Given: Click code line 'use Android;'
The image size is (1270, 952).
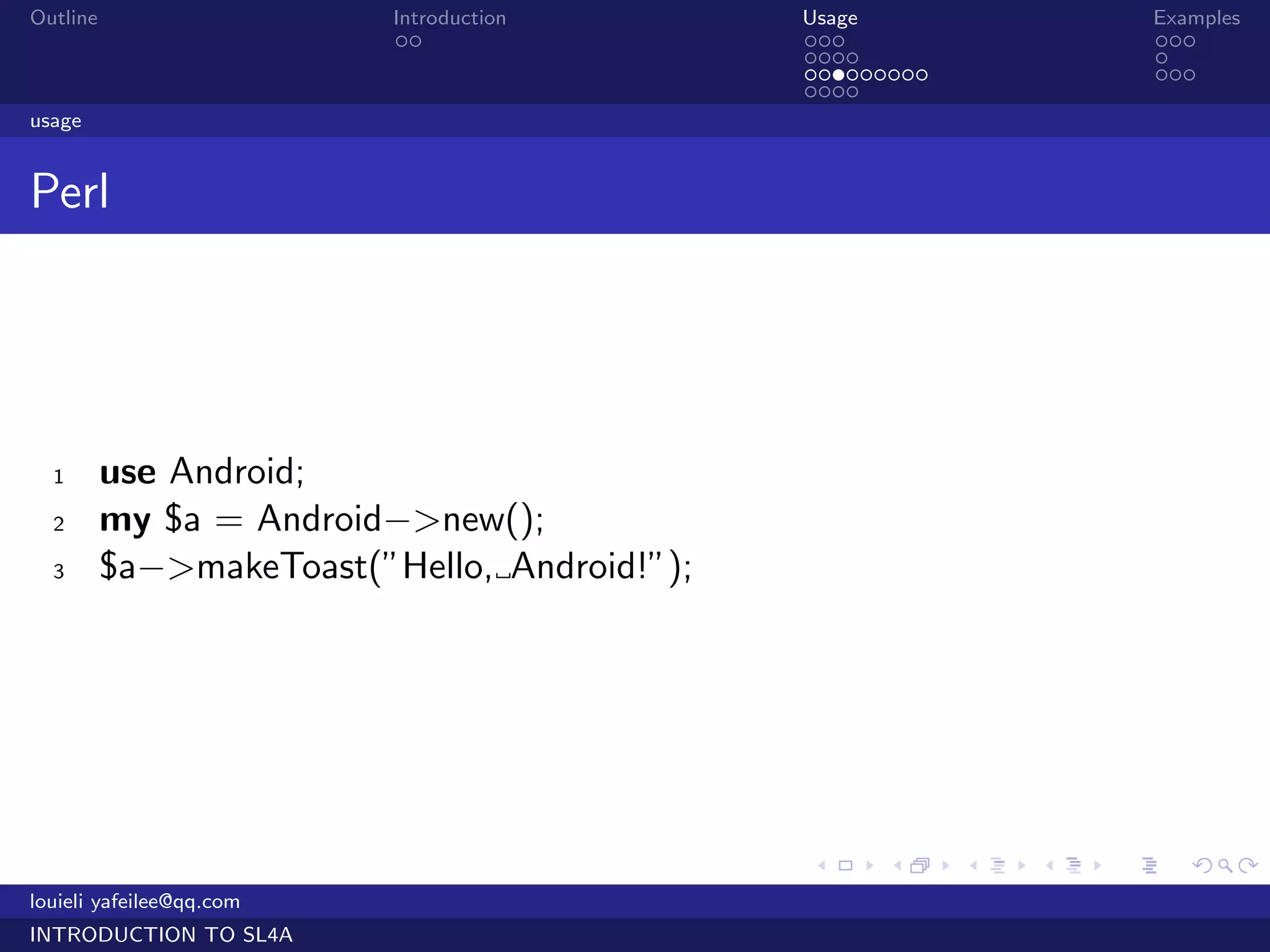Looking at the screenshot, I should point(202,472).
